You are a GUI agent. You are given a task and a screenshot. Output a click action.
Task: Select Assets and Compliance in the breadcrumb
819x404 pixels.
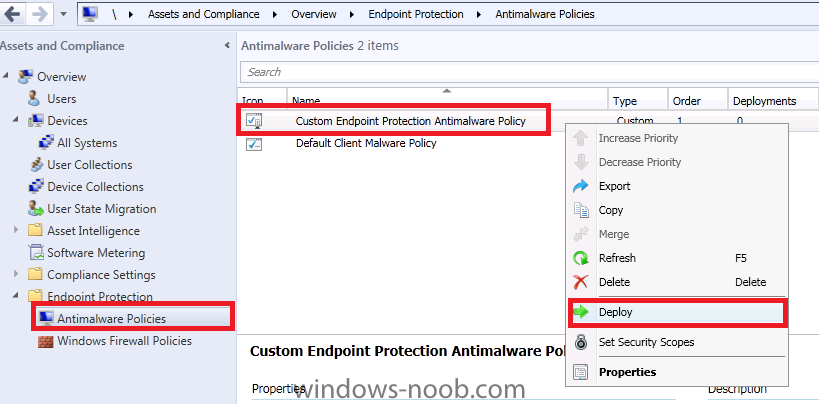pos(204,14)
